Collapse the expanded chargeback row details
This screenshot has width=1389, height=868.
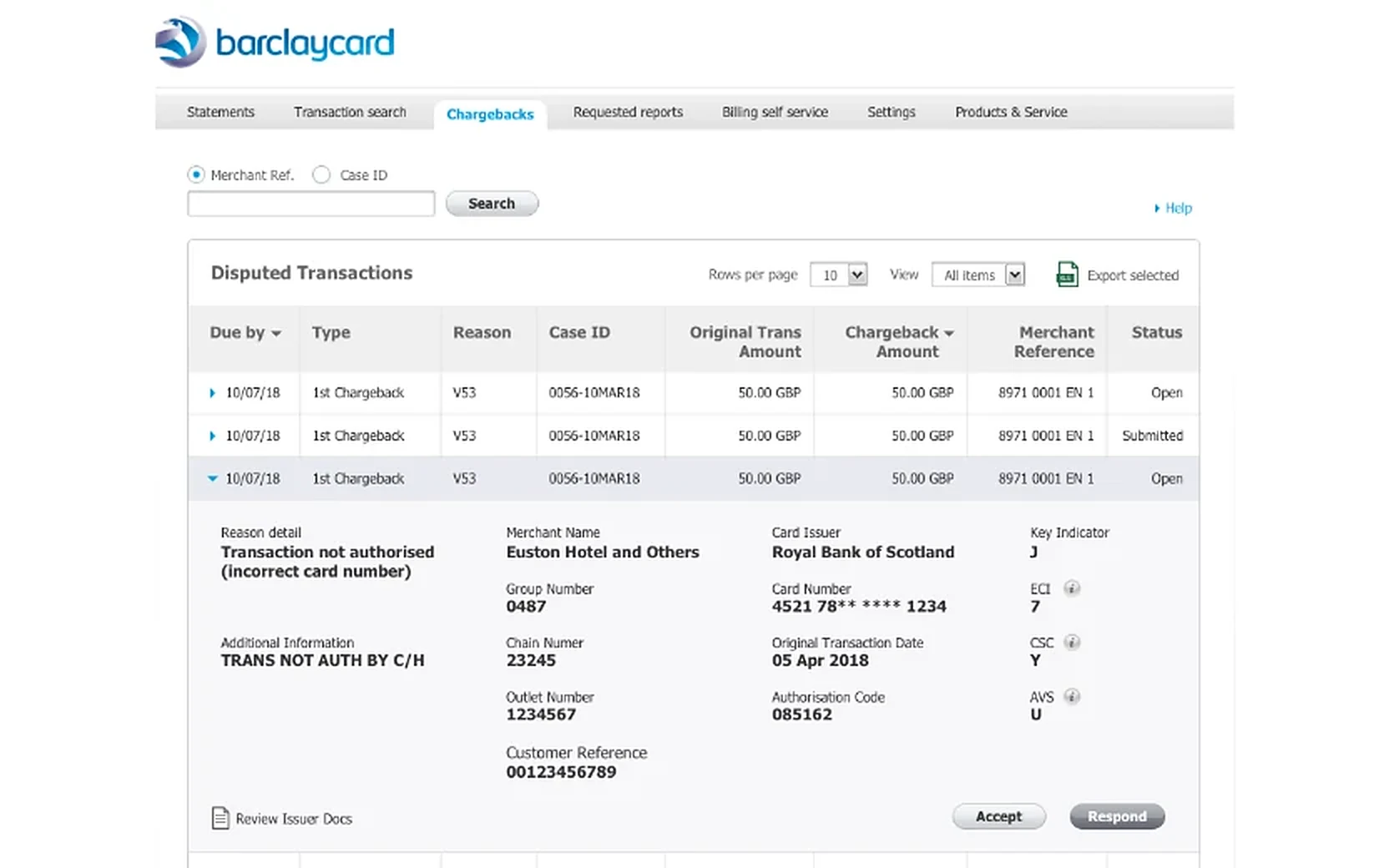212,478
